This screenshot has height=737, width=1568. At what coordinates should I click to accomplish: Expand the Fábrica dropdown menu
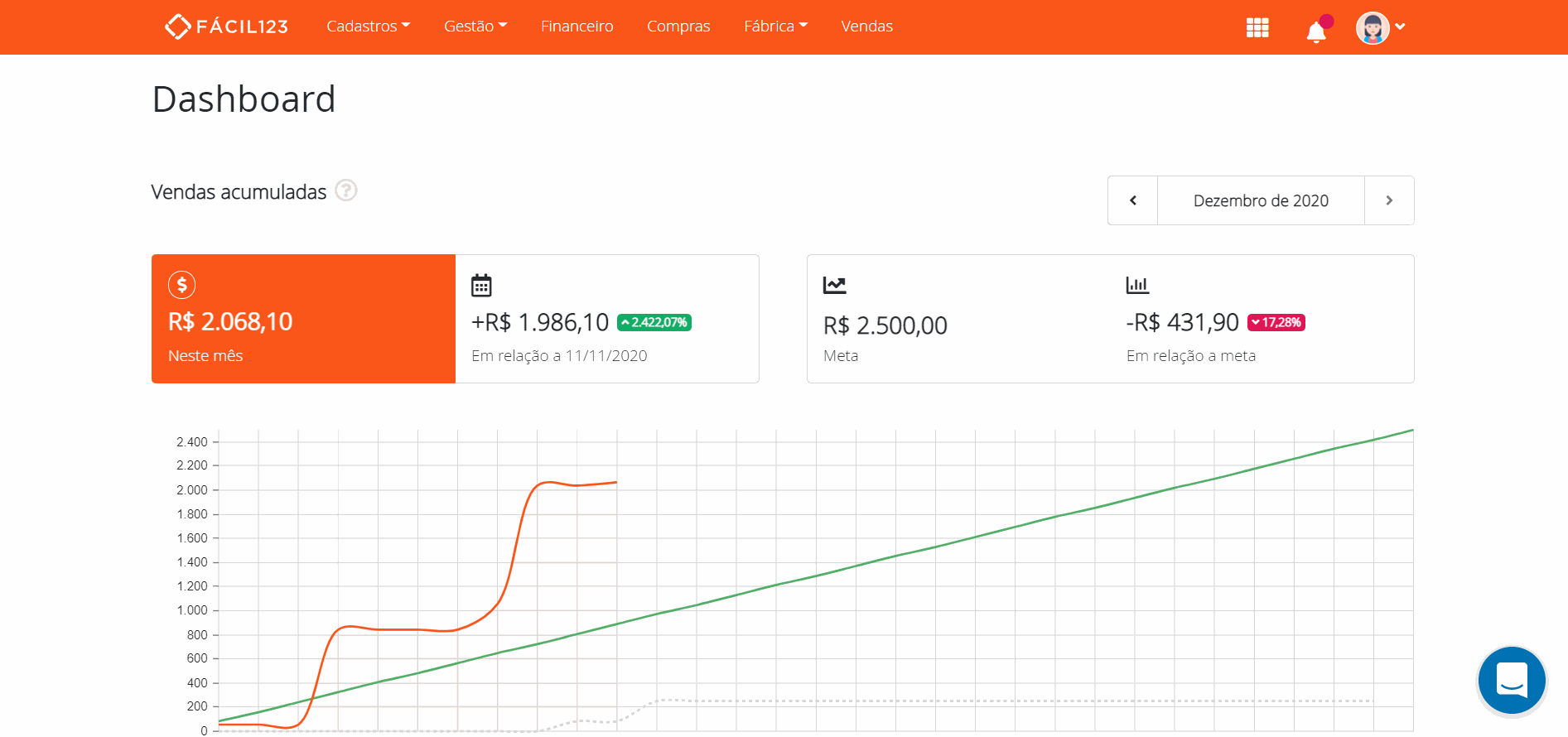point(775,26)
